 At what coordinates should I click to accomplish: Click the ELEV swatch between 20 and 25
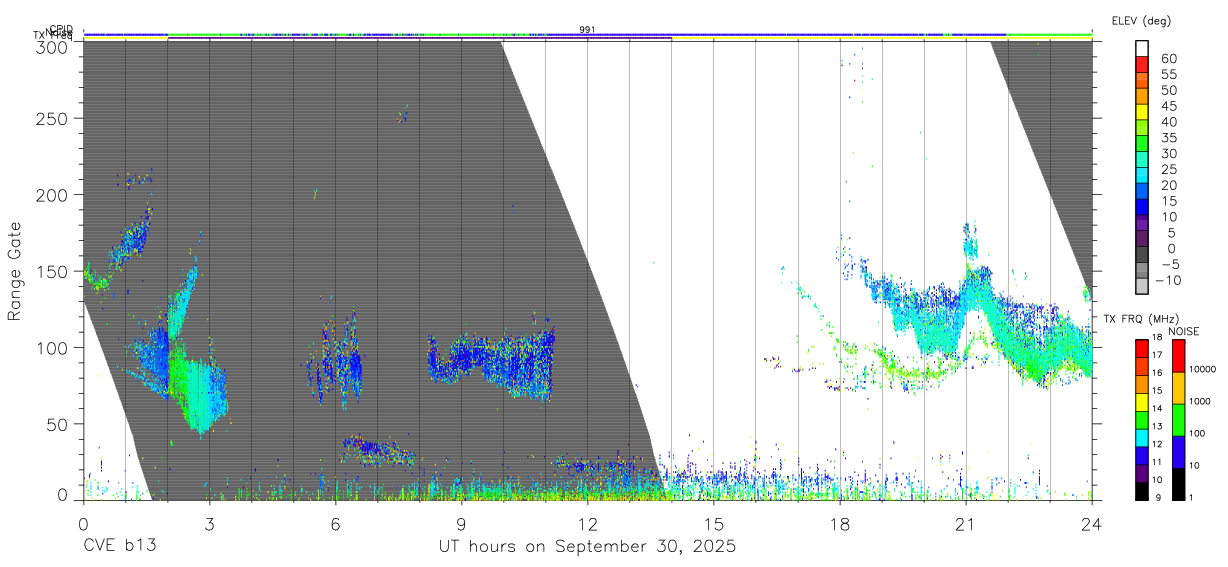click(1143, 176)
